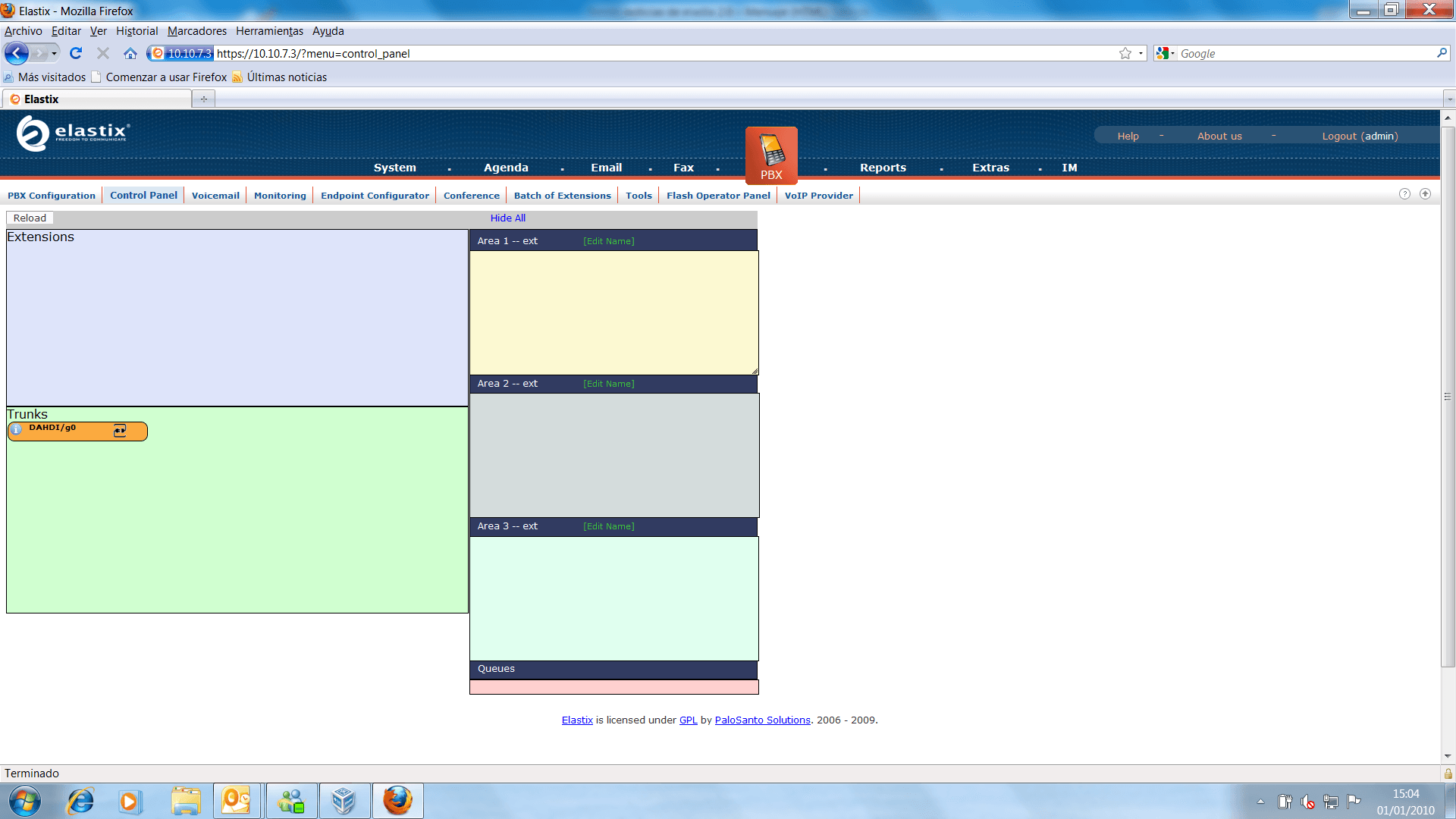Screen dimensions: 1456x819
Task: Click the PBX phone icon in main menu
Action: click(771, 151)
